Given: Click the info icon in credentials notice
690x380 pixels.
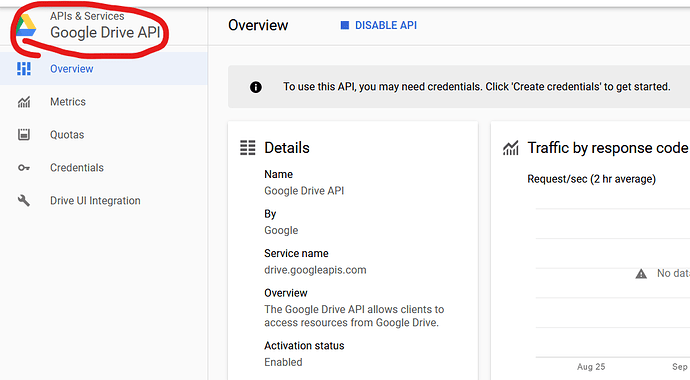Looking at the screenshot, I should click(x=256, y=87).
